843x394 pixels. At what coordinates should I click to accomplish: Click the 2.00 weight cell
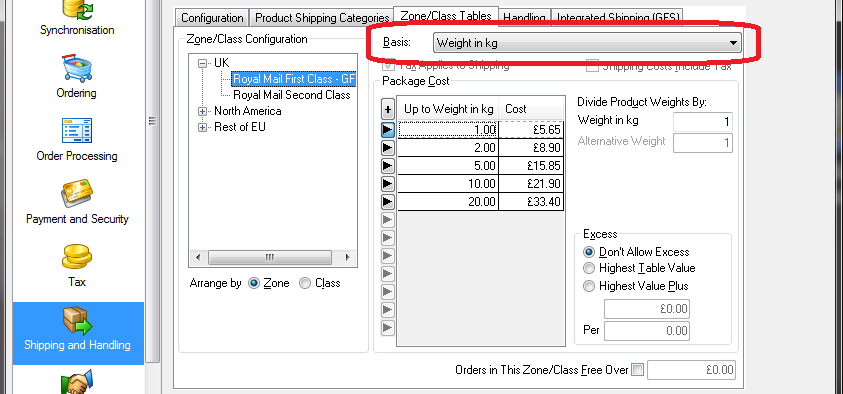[448, 148]
